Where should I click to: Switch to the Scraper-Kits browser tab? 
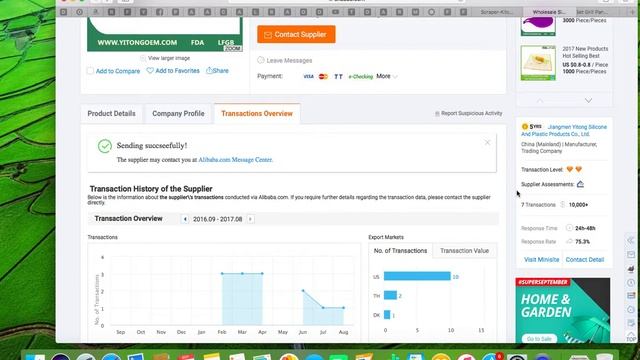(497, 12)
